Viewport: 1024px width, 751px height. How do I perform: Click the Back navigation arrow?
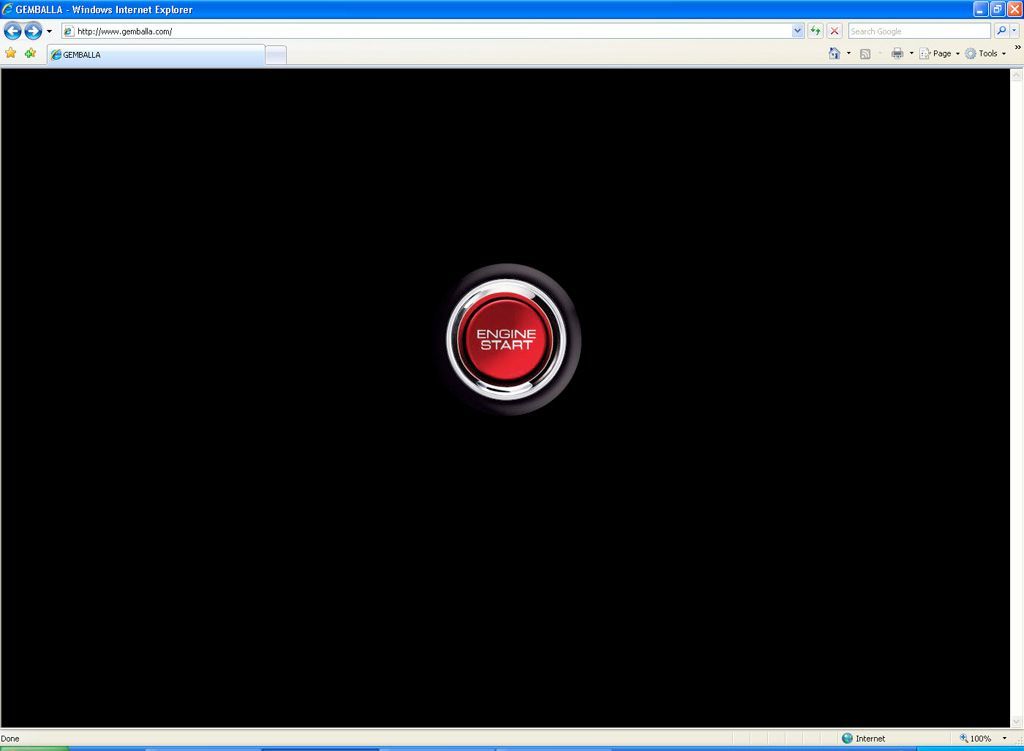[x=13, y=31]
